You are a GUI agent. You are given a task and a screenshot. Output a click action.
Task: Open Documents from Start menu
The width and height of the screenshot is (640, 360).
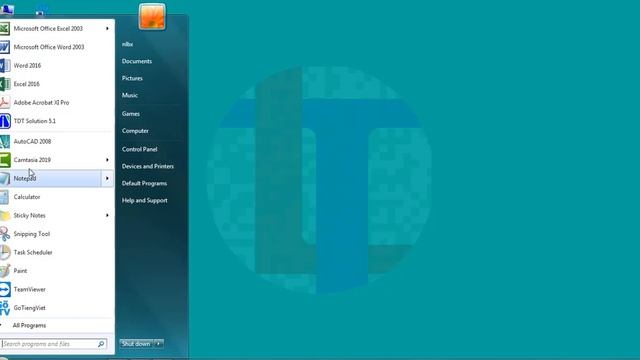pos(137,61)
